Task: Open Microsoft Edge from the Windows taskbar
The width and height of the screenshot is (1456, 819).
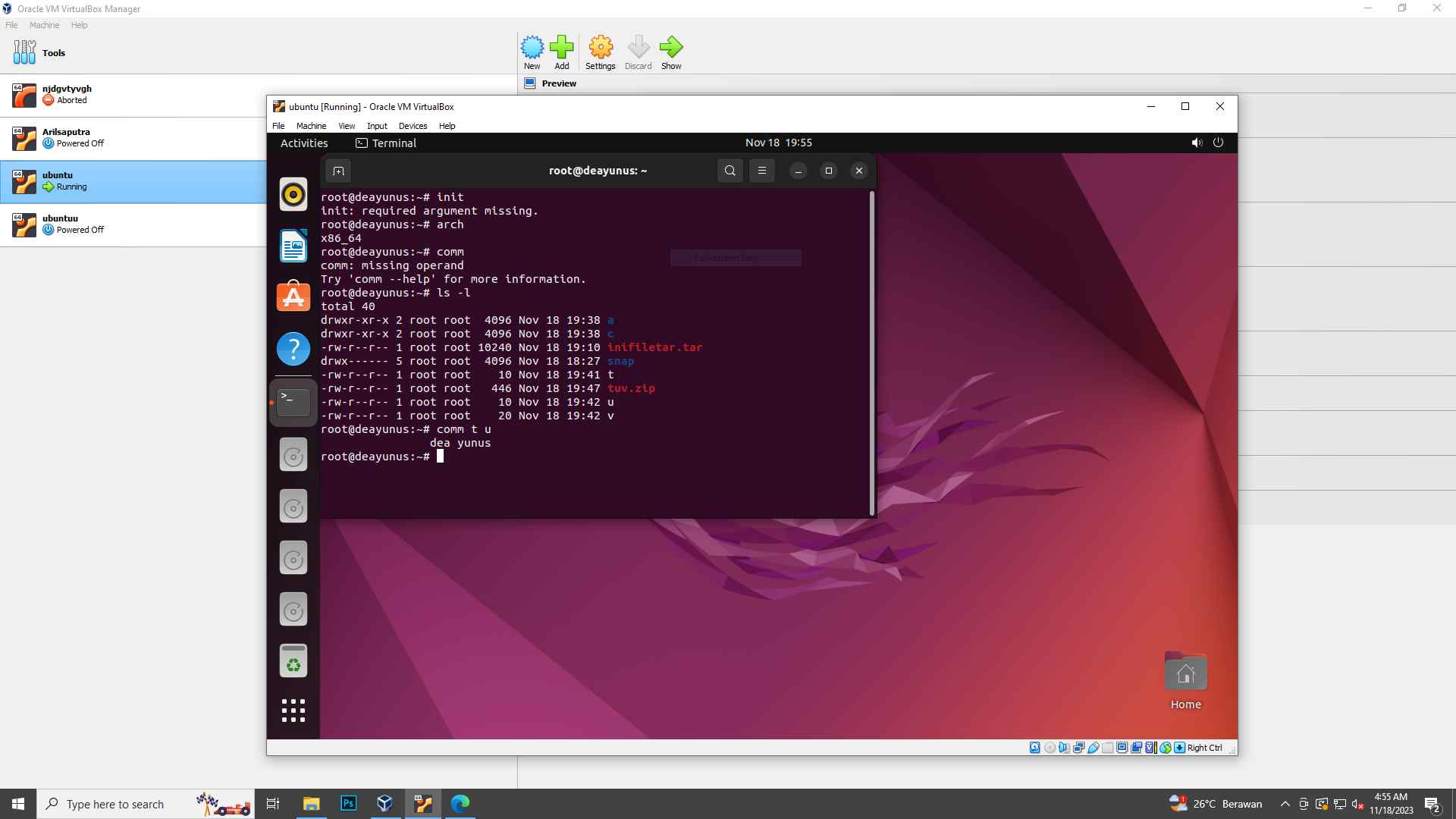Action: (x=460, y=803)
